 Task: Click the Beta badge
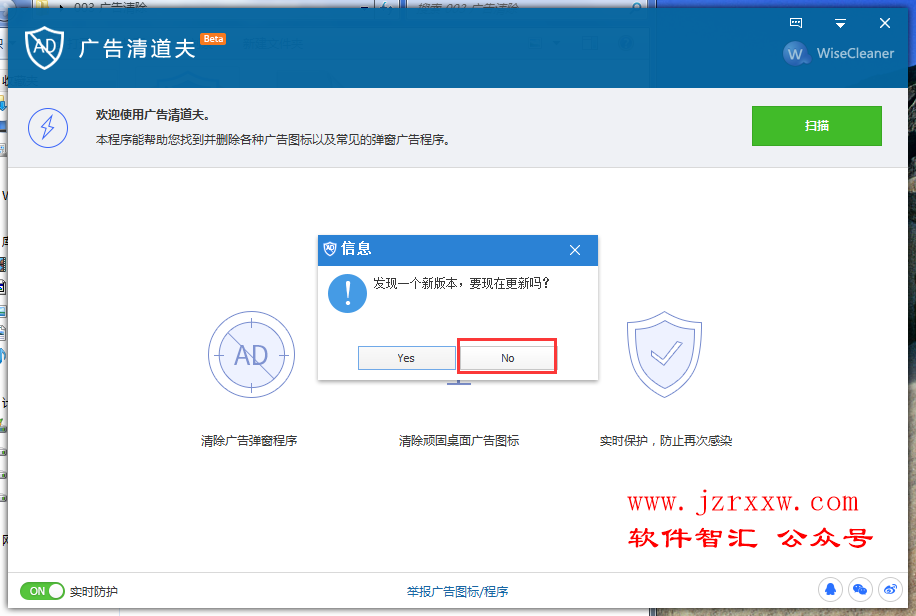(x=213, y=39)
